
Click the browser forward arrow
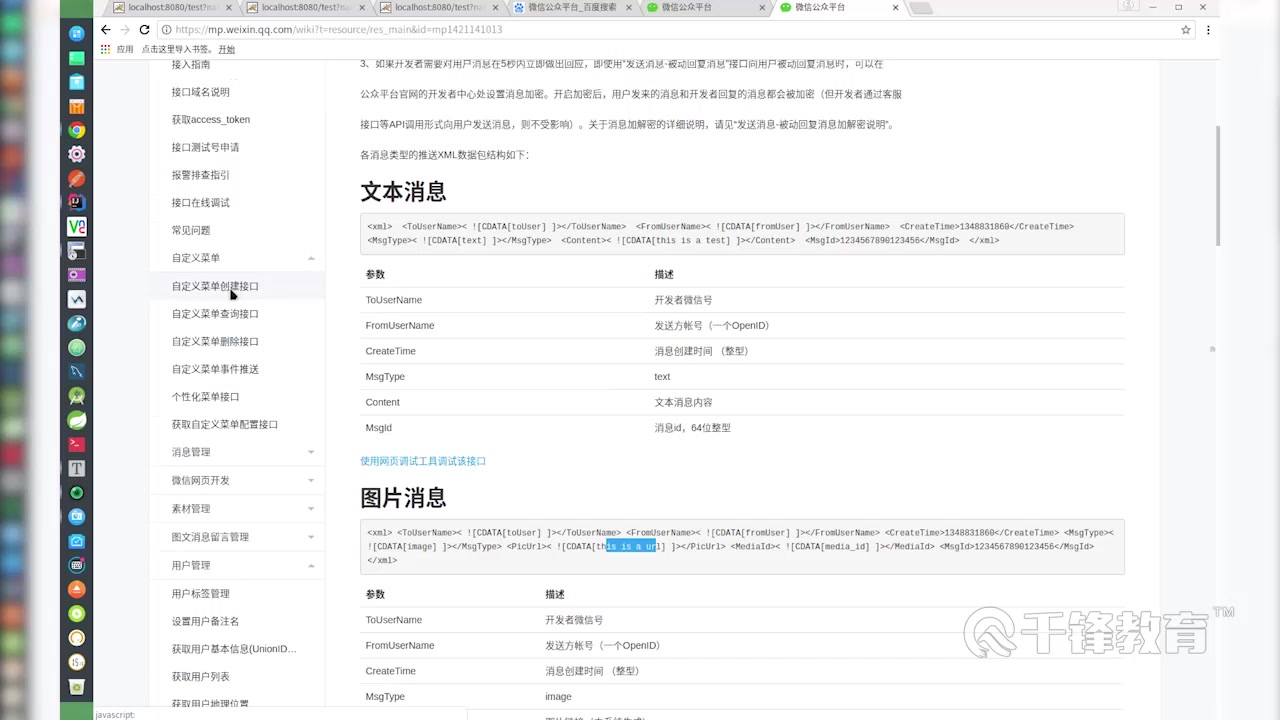coord(125,30)
